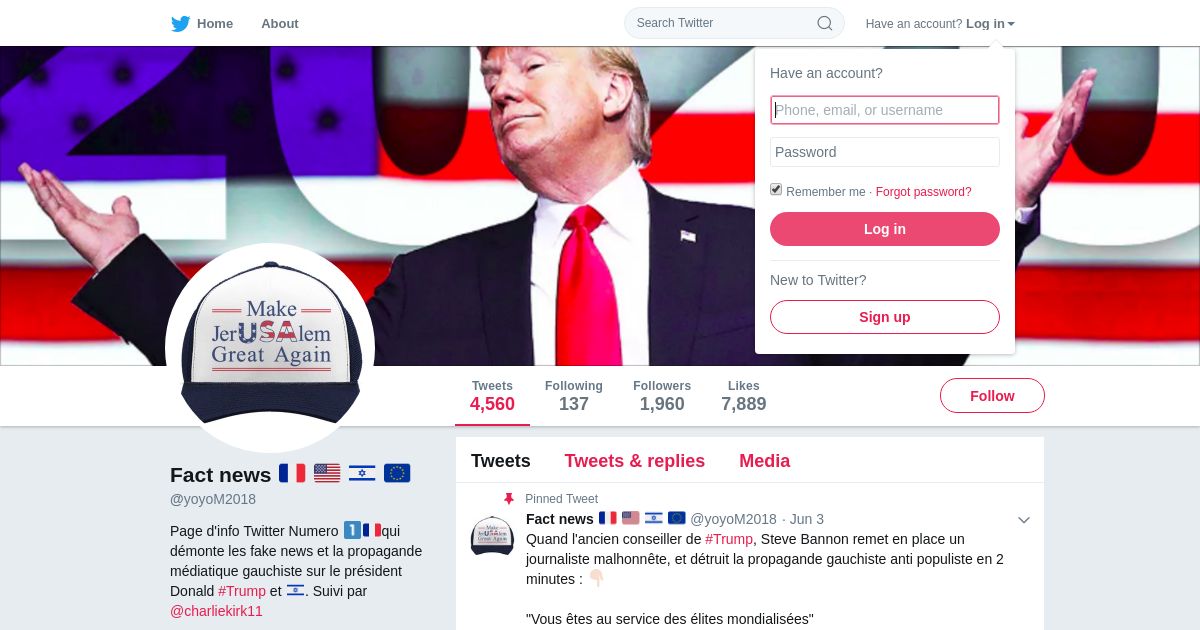This screenshot has height=630, width=1200.
Task: Open the Forgot password link
Action: click(x=924, y=192)
